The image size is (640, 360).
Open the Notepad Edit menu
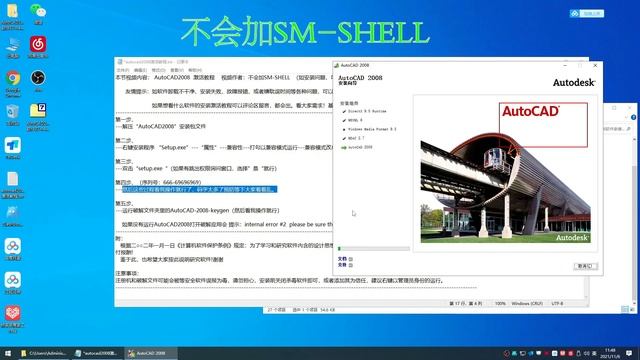(140, 70)
